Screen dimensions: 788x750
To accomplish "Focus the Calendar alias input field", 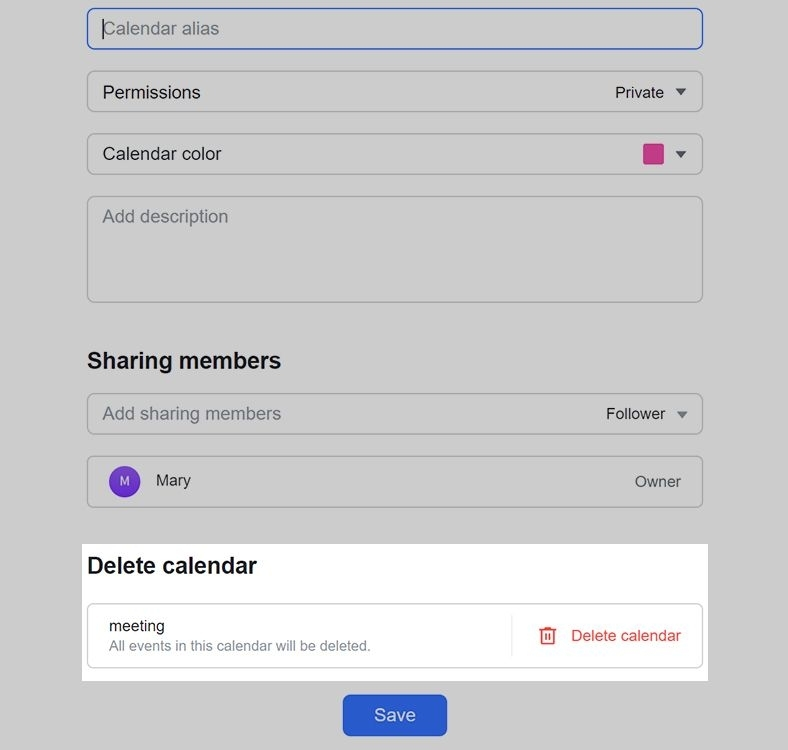I will click(394, 29).
